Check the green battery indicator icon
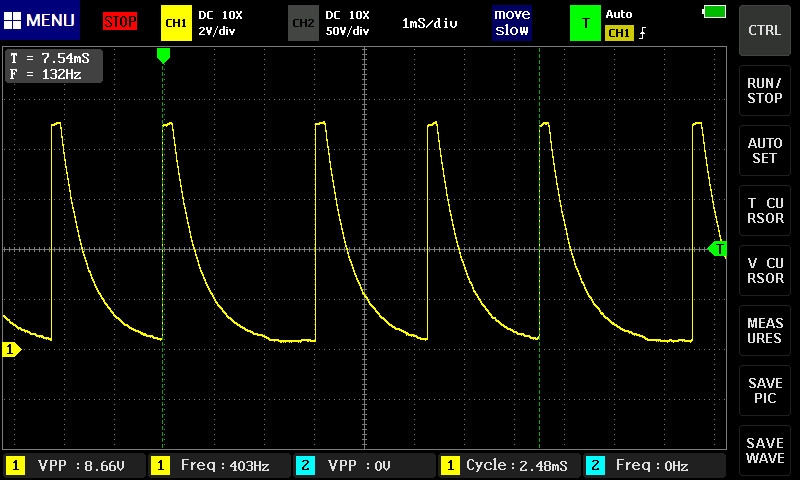This screenshot has height=480, width=800. click(x=714, y=12)
